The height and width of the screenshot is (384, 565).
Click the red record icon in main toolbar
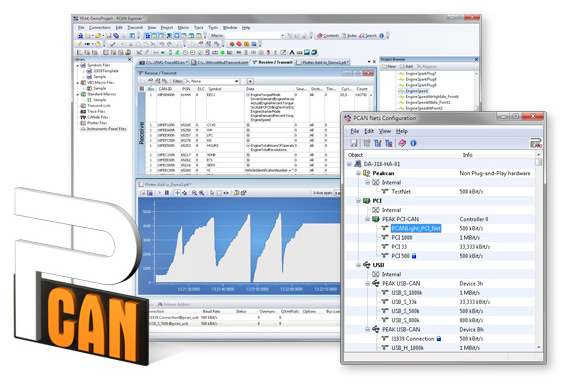click(x=239, y=44)
